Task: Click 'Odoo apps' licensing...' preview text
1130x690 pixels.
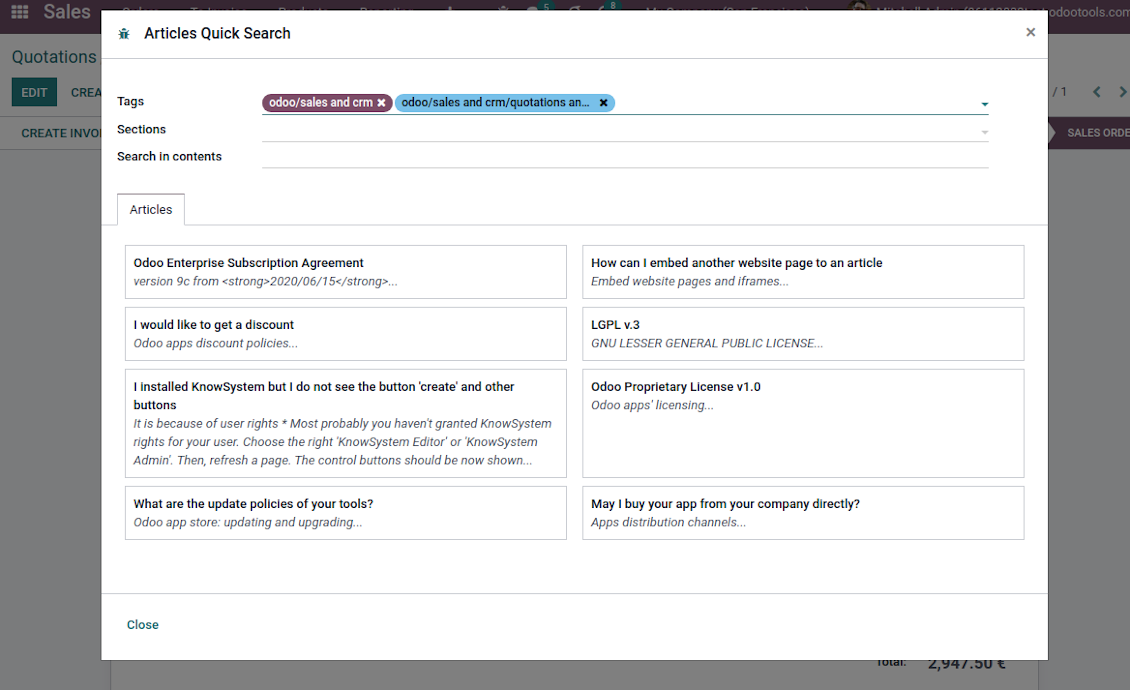Action: 652,405
